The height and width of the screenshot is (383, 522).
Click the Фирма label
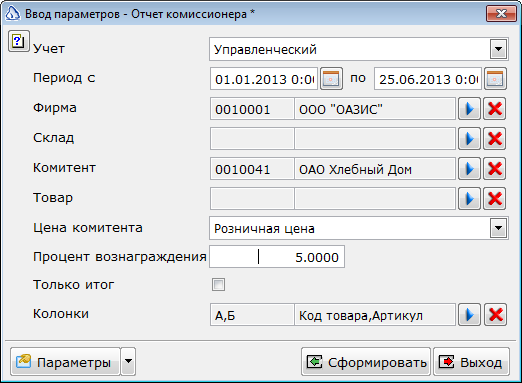pos(55,108)
